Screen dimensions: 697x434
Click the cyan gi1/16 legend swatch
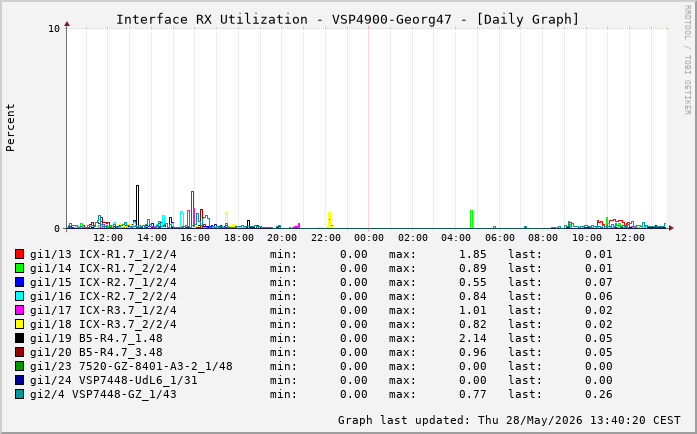pyautogui.click(x=20, y=296)
